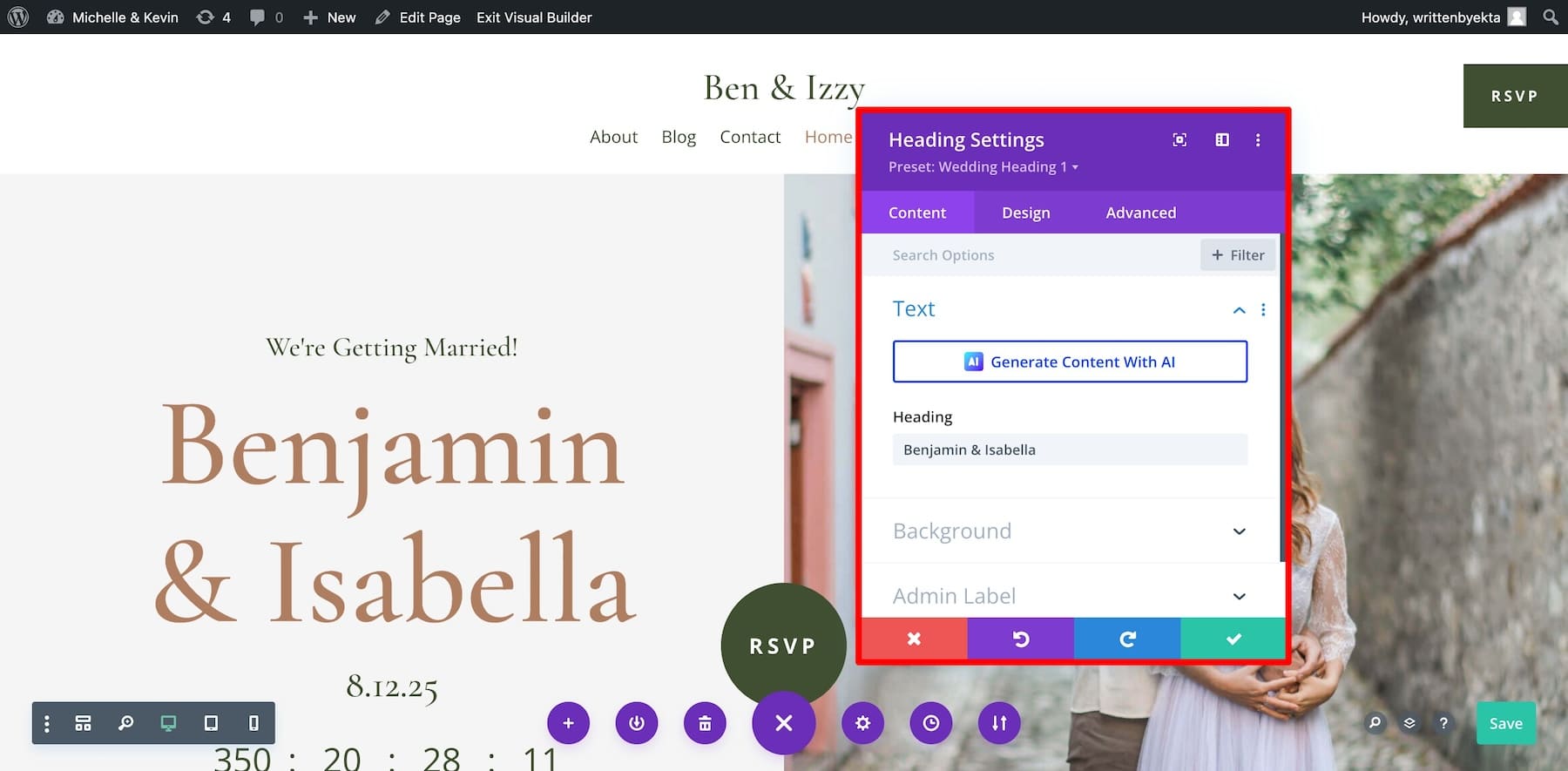Viewport: 1568px width, 771px height.
Task: Switch to the Design tab
Action: 1025,213
